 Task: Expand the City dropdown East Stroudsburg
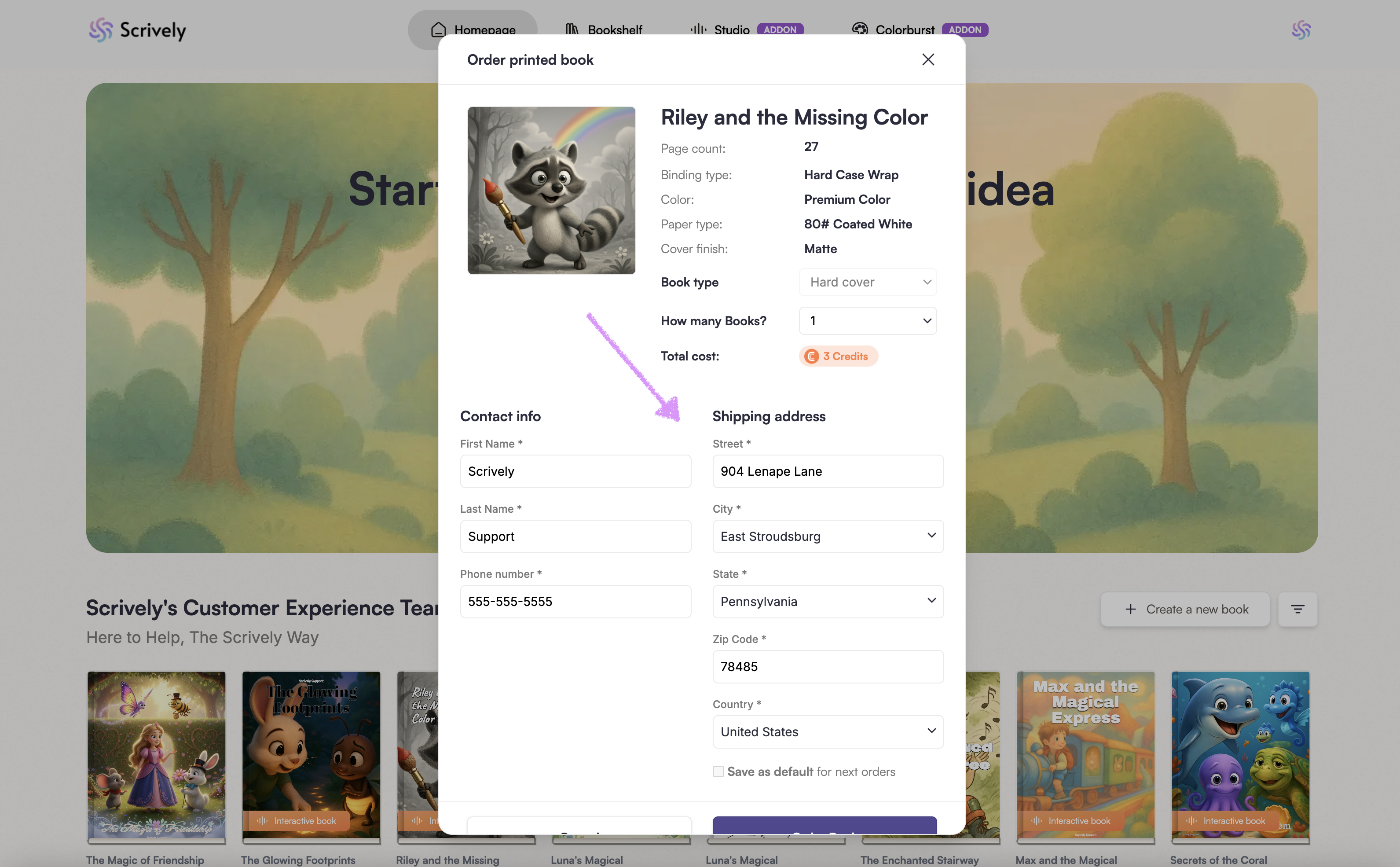pos(828,536)
